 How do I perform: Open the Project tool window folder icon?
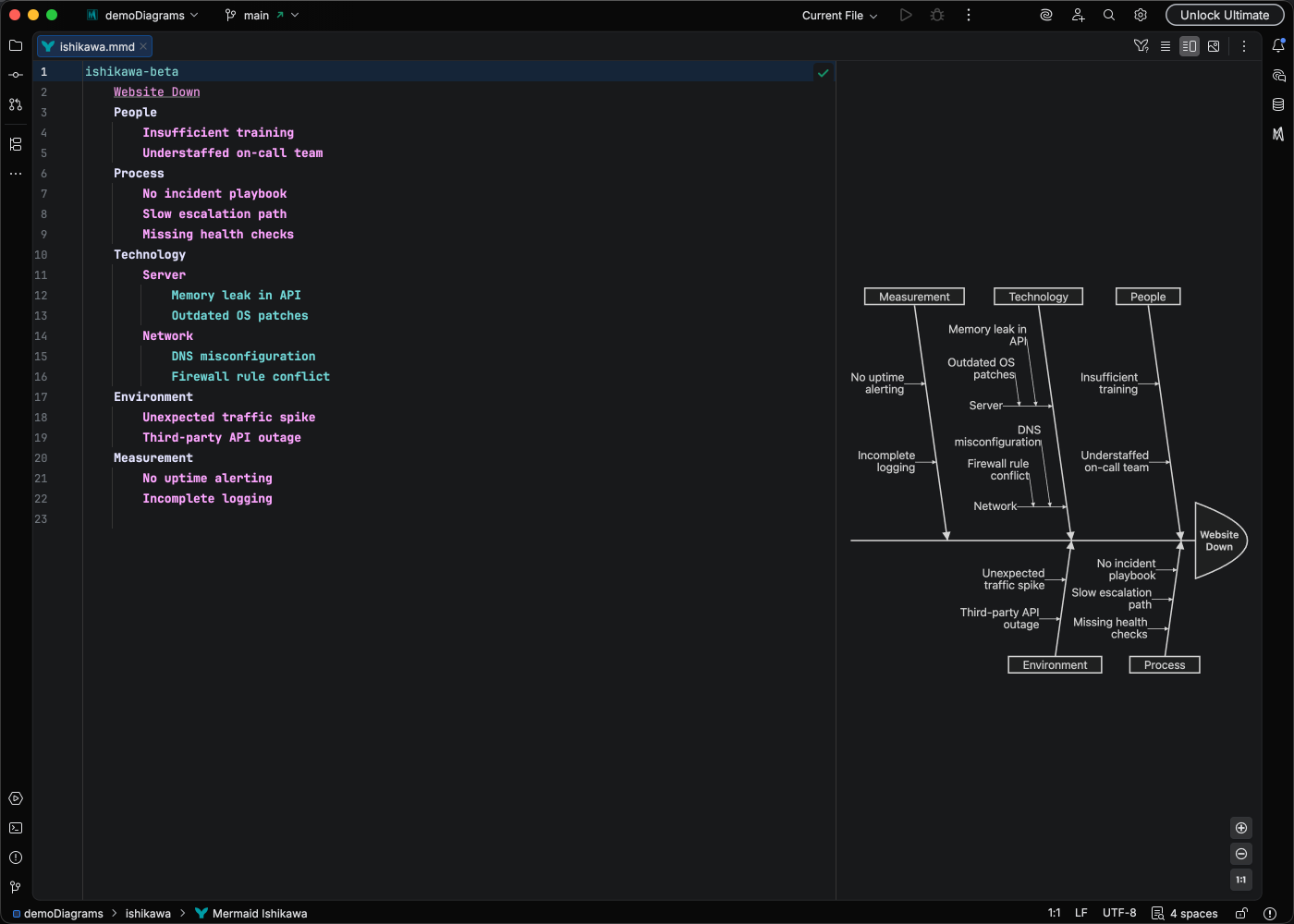[15, 45]
